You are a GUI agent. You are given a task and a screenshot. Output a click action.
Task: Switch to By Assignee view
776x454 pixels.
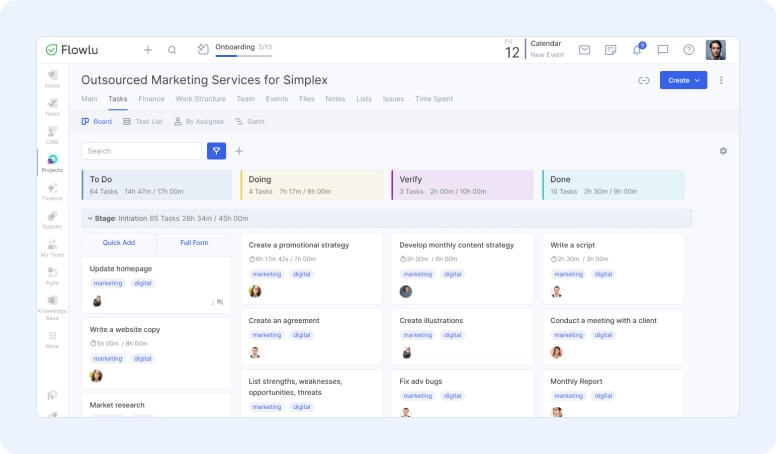pos(197,121)
